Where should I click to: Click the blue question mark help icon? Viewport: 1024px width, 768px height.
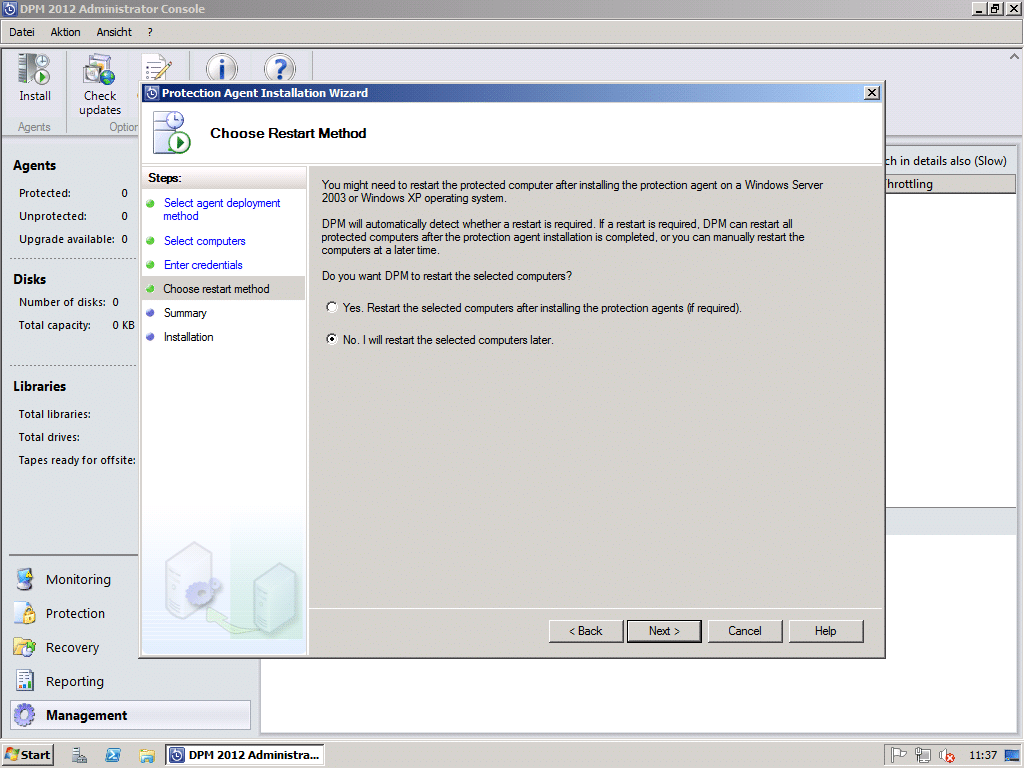[280, 68]
